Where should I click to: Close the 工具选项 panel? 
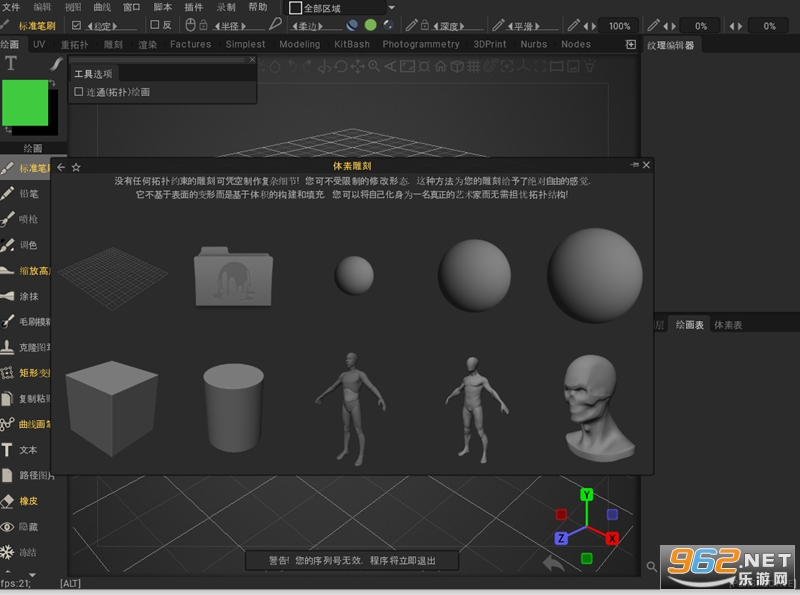point(252,60)
